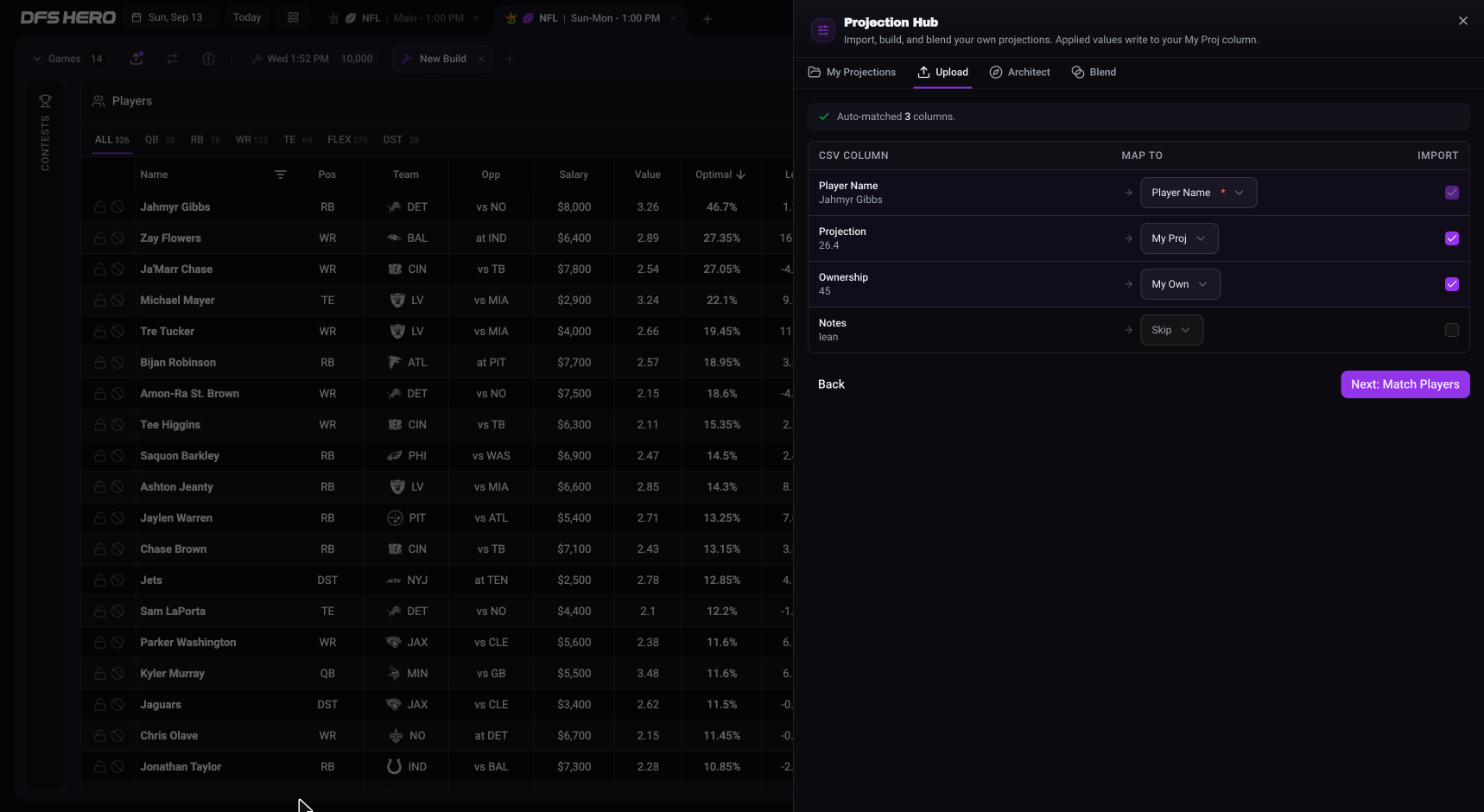The image size is (1484, 812).
Task: Uncheck import for Player Name column
Action: pyautogui.click(x=1452, y=193)
